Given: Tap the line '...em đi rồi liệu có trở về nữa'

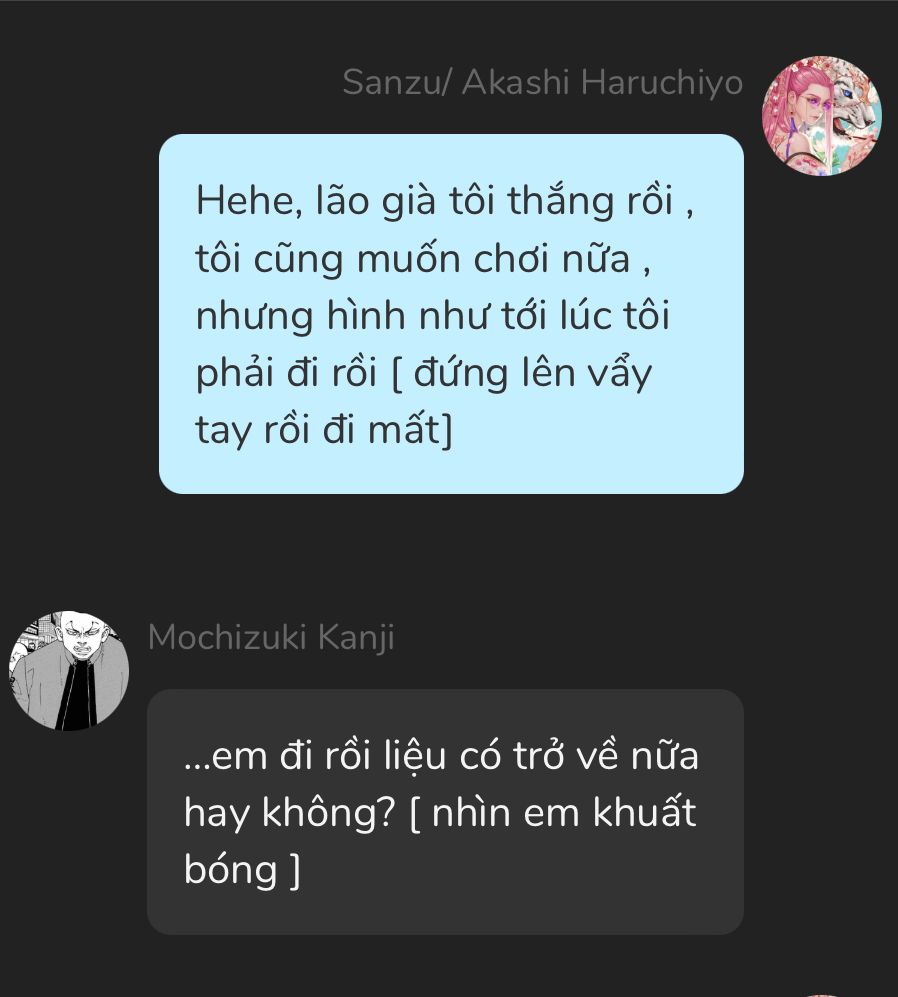Looking at the screenshot, I should coord(441,756).
